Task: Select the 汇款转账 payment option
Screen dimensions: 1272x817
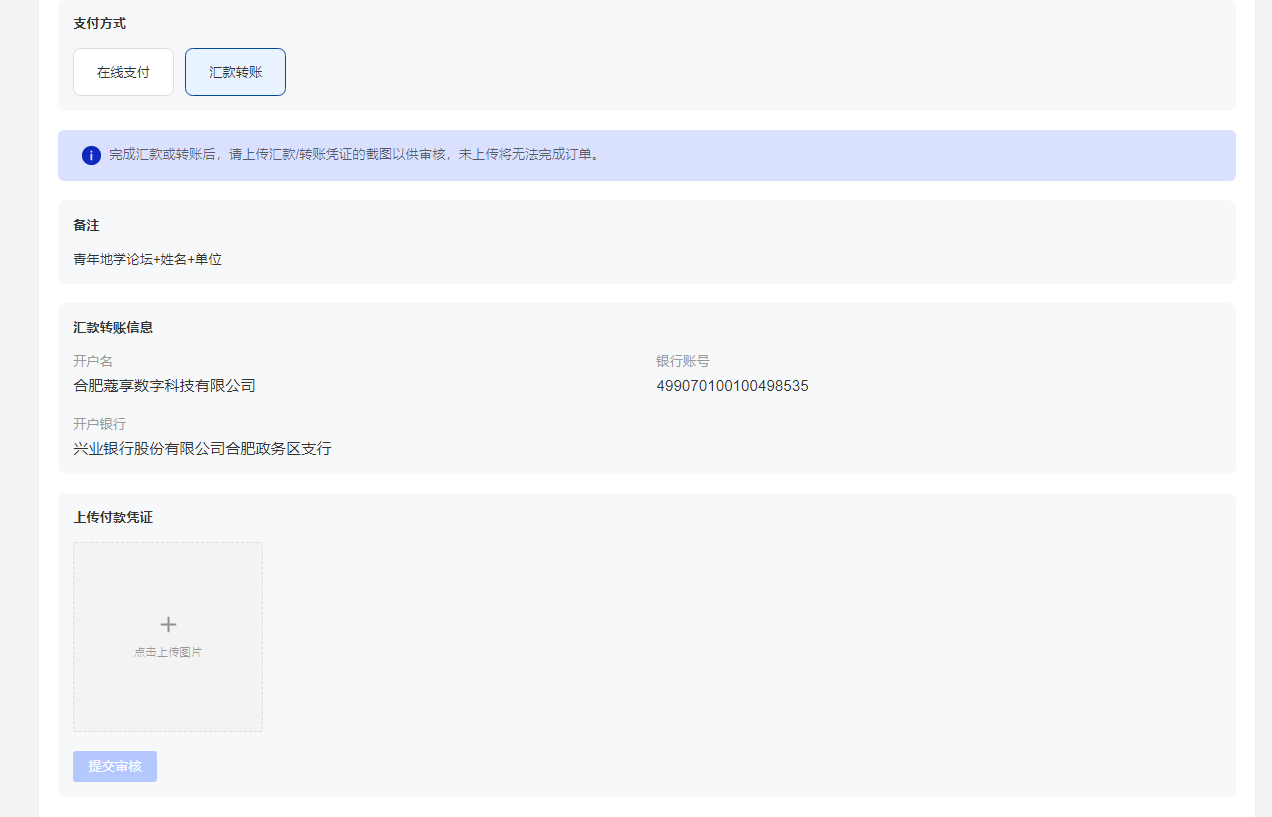Action: pos(235,72)
